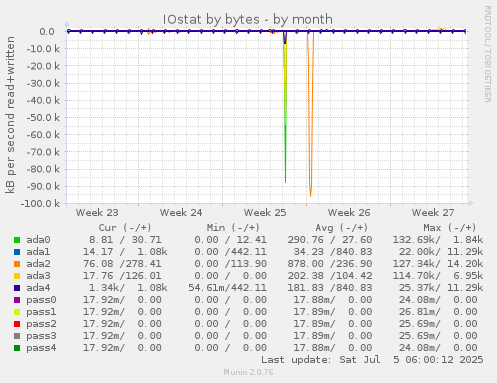Click ada2 average value '878.00 /236.90'
This screenshot has height=383, width=497.
click(x=330, y=264)
